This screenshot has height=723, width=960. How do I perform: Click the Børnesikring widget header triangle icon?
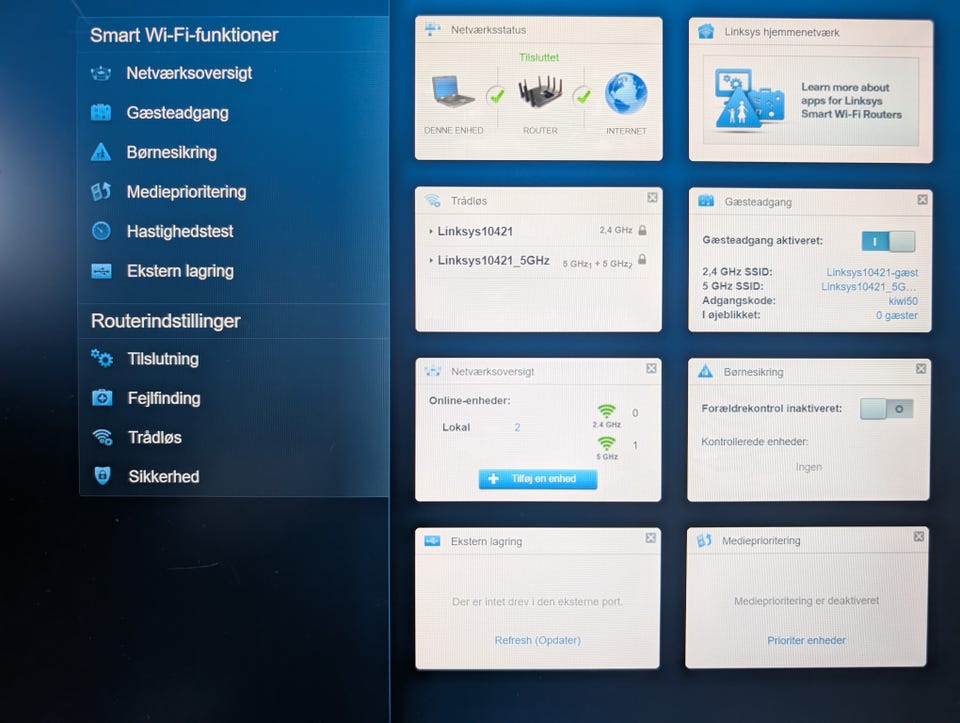pyautogui.click(x=705, y=371)
